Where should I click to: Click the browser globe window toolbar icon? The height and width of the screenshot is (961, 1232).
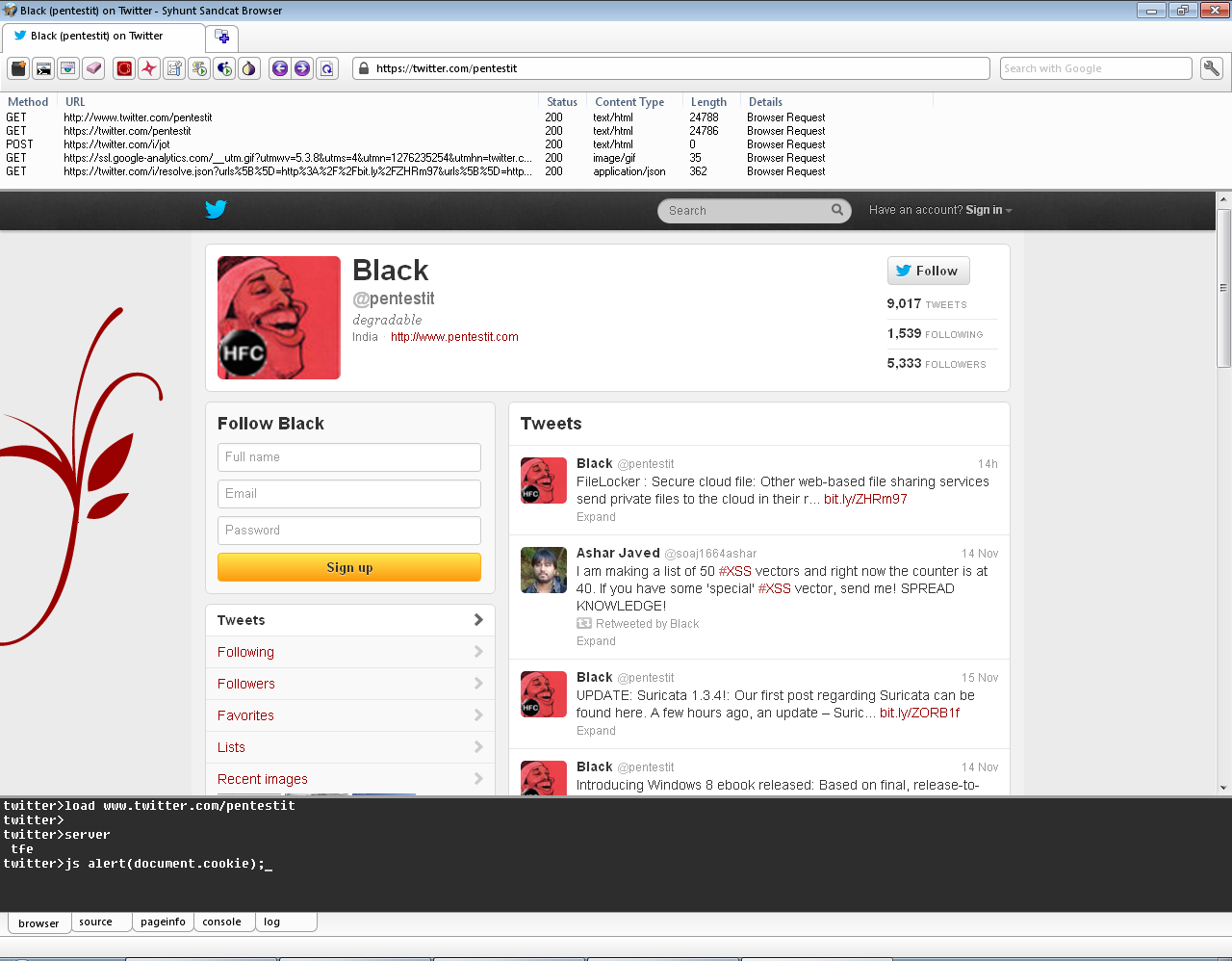pos(68,68)
